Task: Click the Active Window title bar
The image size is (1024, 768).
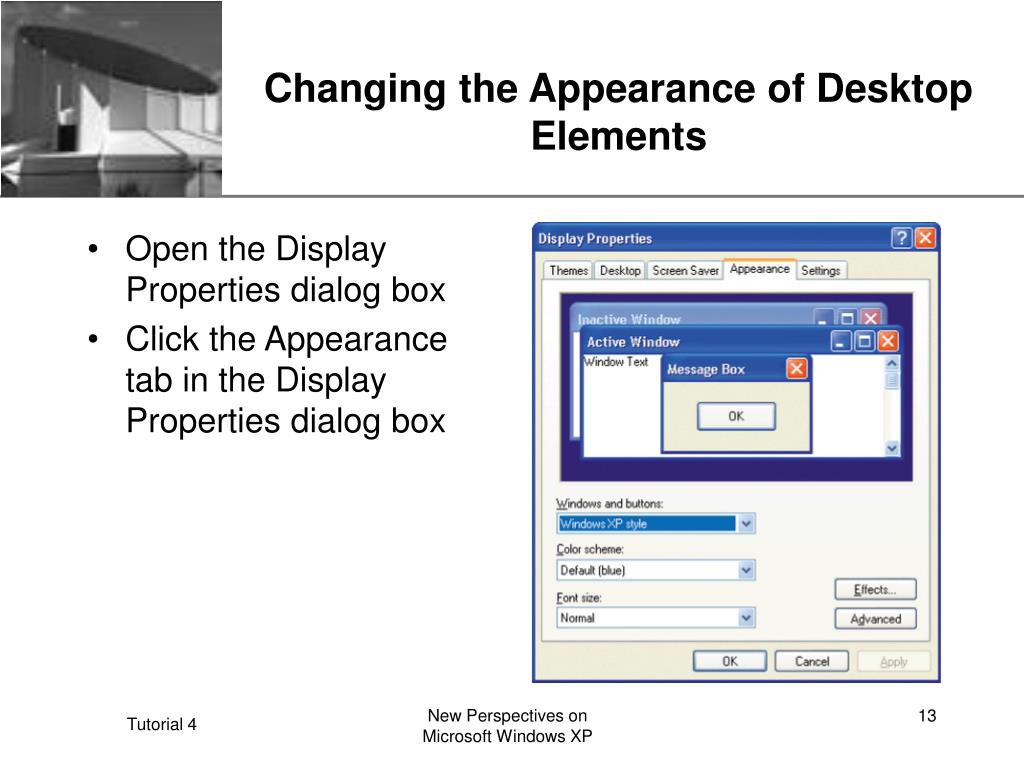Action: tap(741, 341)
